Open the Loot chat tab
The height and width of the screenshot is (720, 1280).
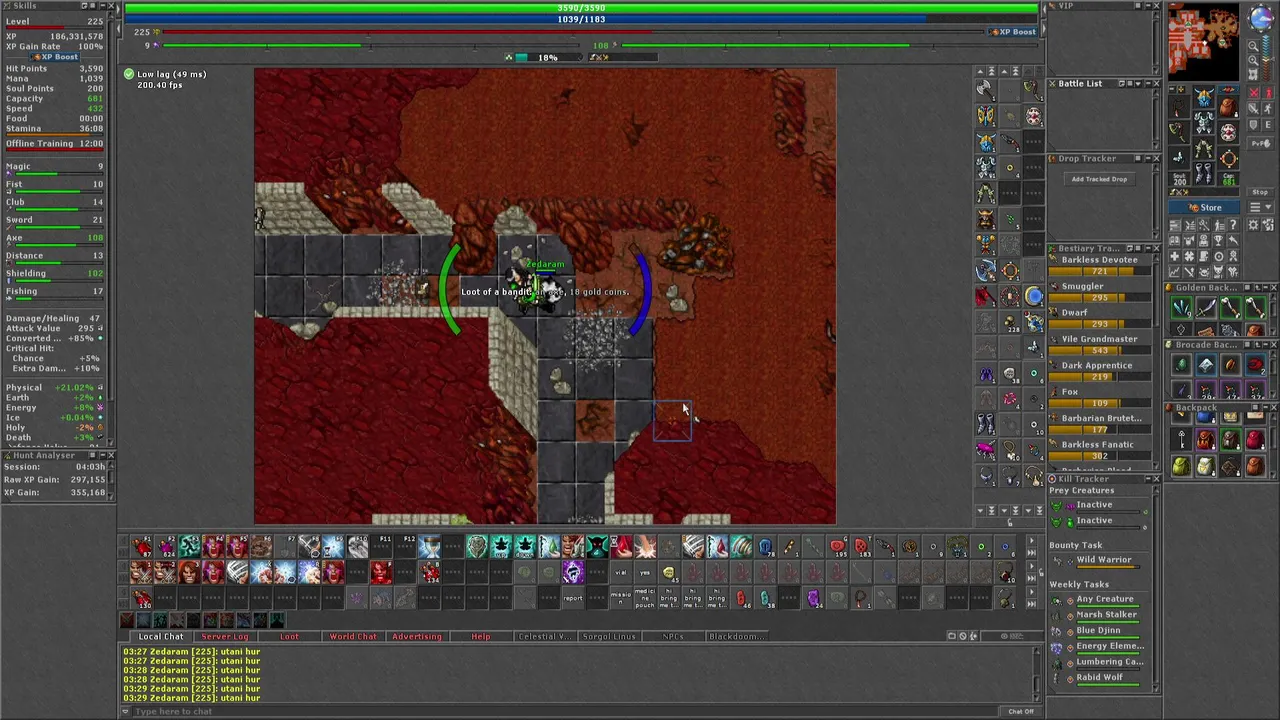[289, 636]
